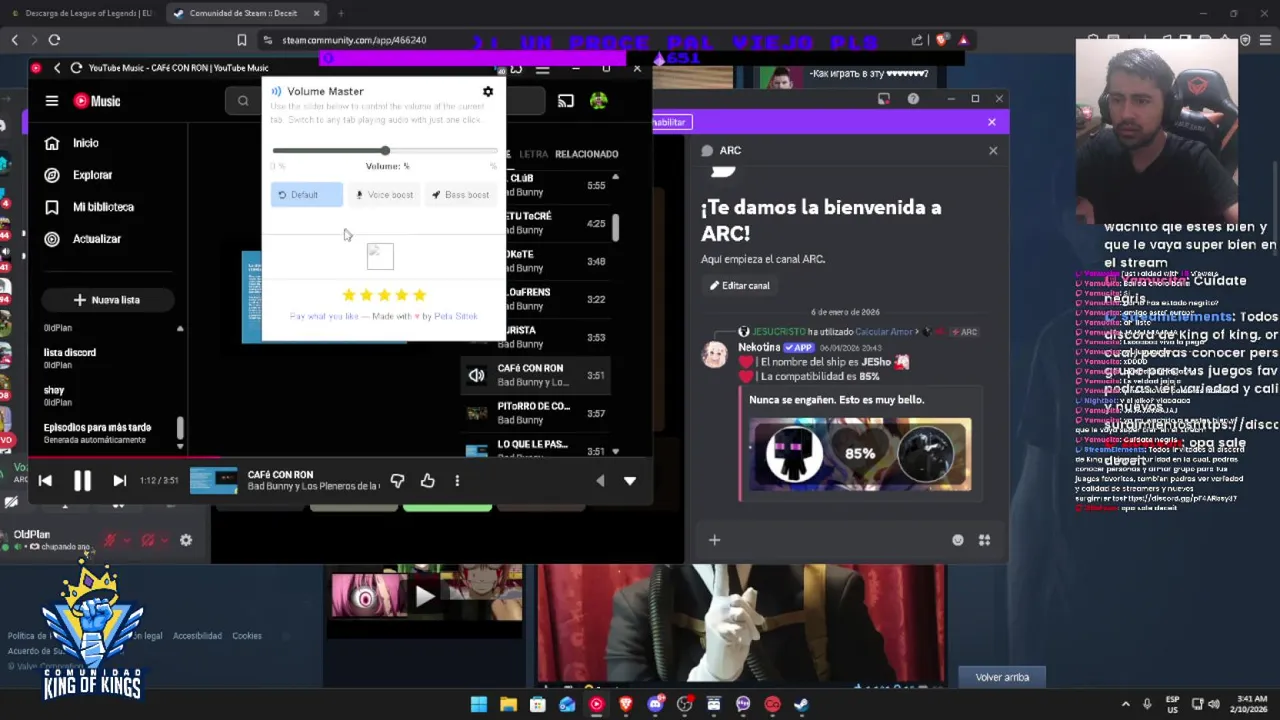Bookmark the Steam community page
The image size is (1280, 720).
tap(241, 40)
